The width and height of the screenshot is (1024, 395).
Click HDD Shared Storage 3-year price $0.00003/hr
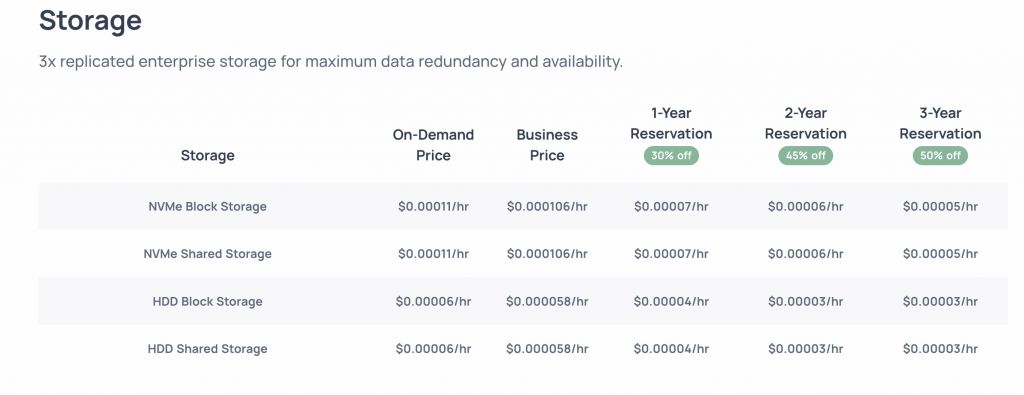coord(940,348)
